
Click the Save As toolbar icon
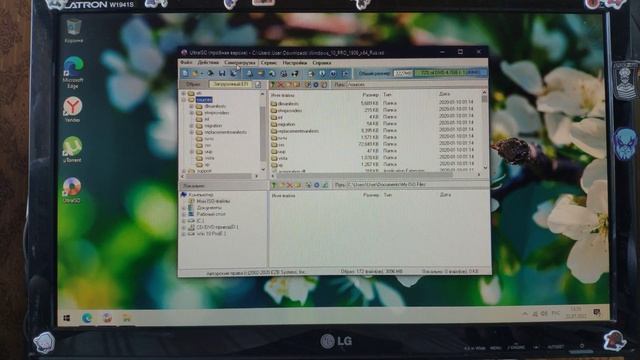(x=234, y=73)
